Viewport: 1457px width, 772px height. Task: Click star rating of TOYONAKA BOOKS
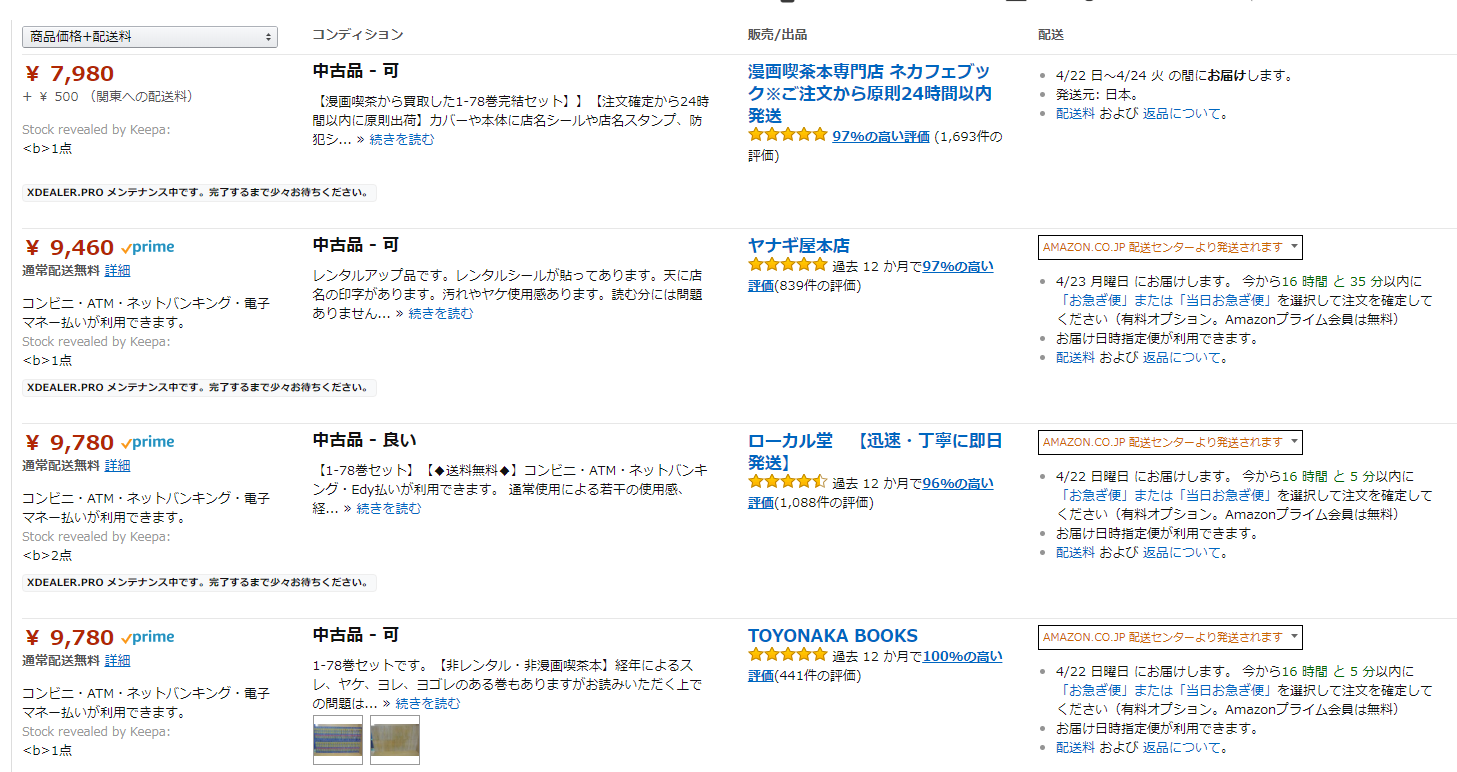787,657
